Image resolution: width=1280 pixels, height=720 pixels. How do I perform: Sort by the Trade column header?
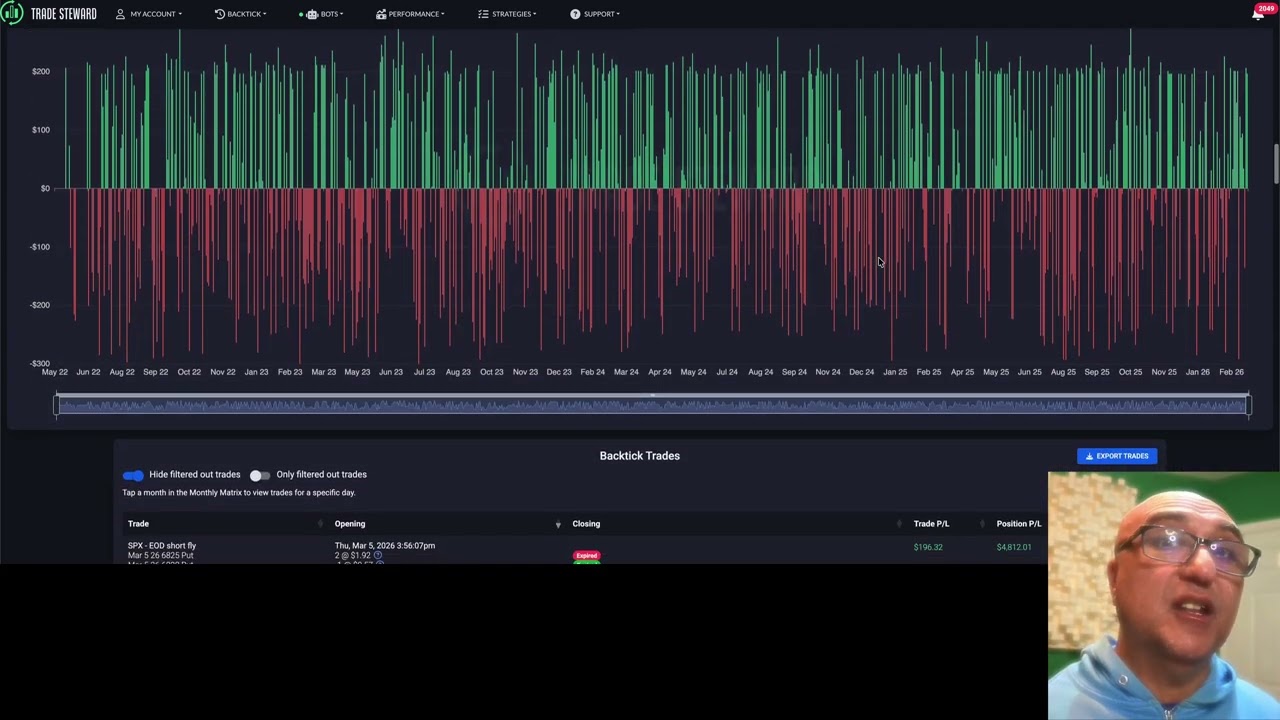138,524
